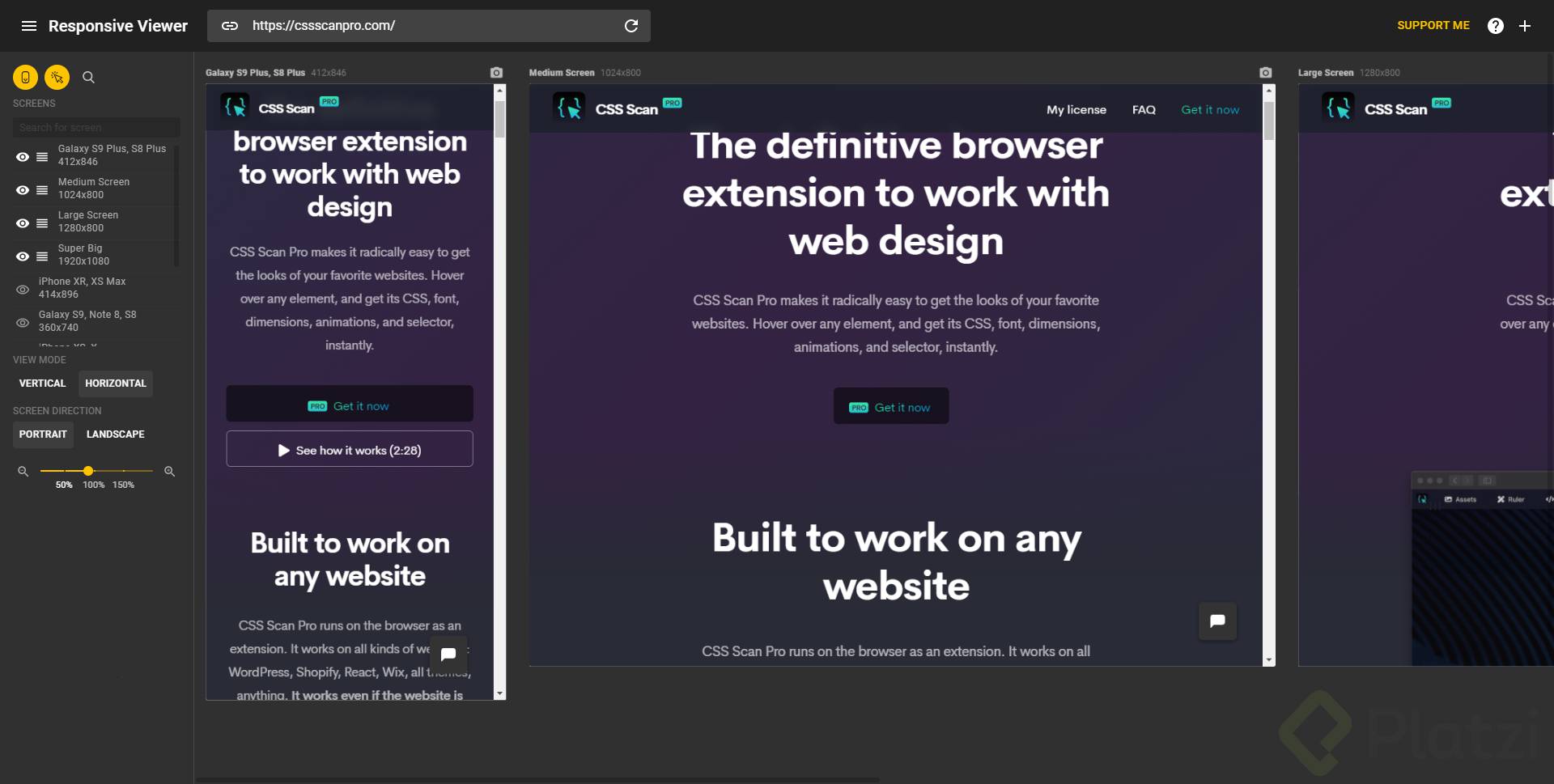This screenshot has height=784, width=1554.
Task: Click the URL address field
Action: pos(429,26)
